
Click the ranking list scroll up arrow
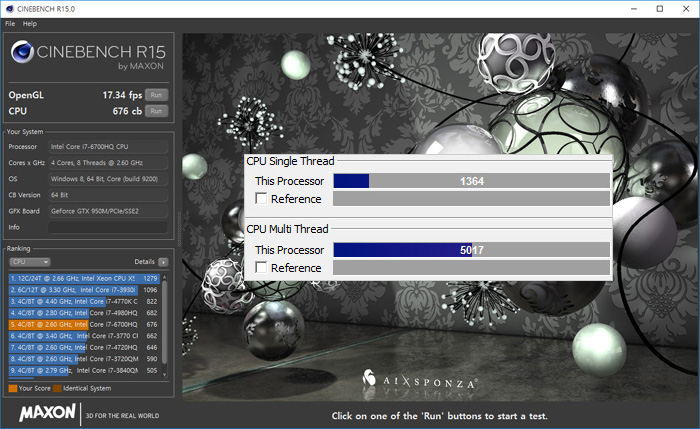pyautogui.click(x=165, y=277)
